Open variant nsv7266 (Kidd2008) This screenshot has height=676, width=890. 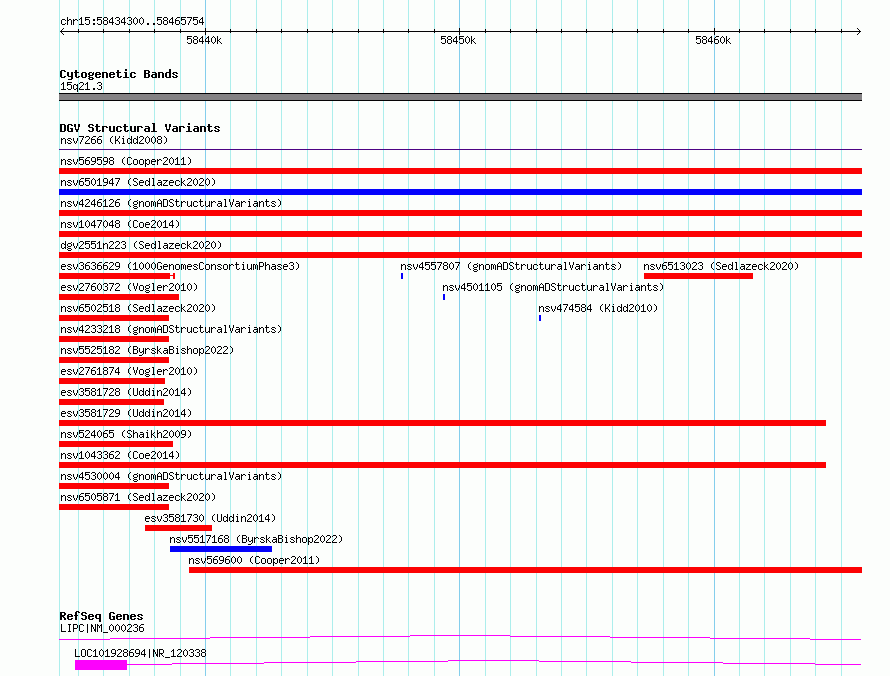pos(114,140)
